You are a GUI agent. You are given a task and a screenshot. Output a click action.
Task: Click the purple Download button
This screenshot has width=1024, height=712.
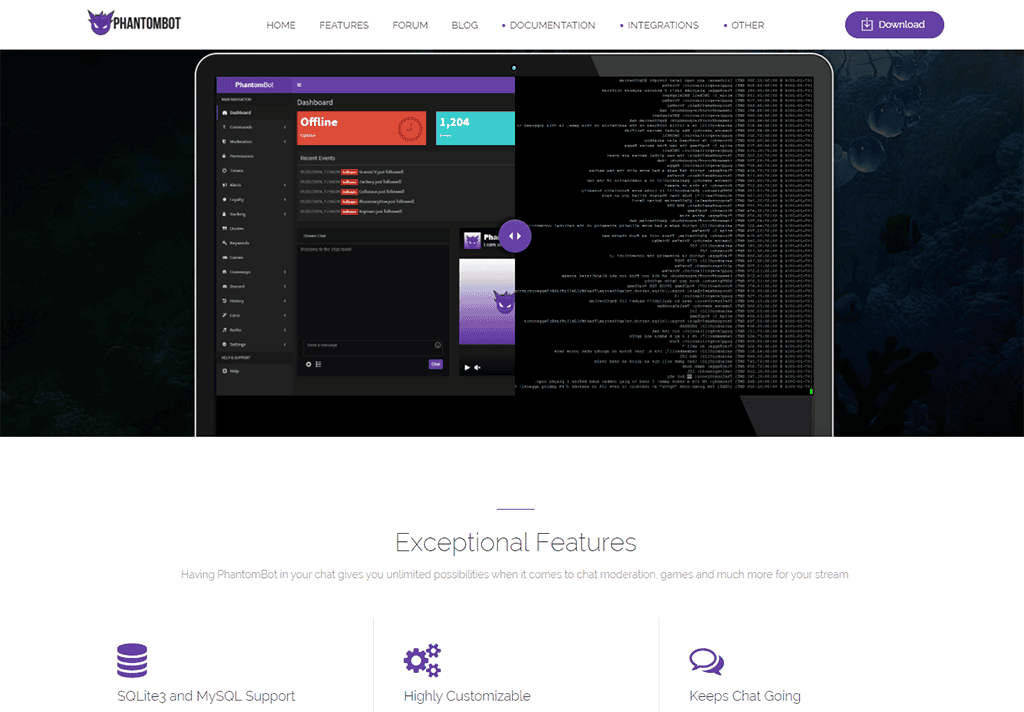[894, 25]
